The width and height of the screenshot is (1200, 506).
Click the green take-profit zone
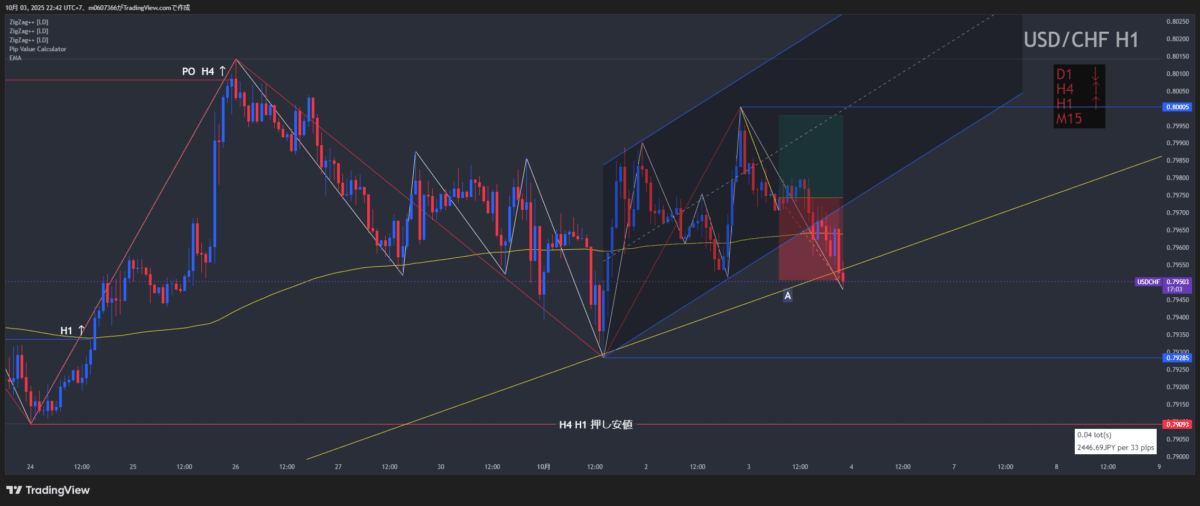click(x=811, y=155)
